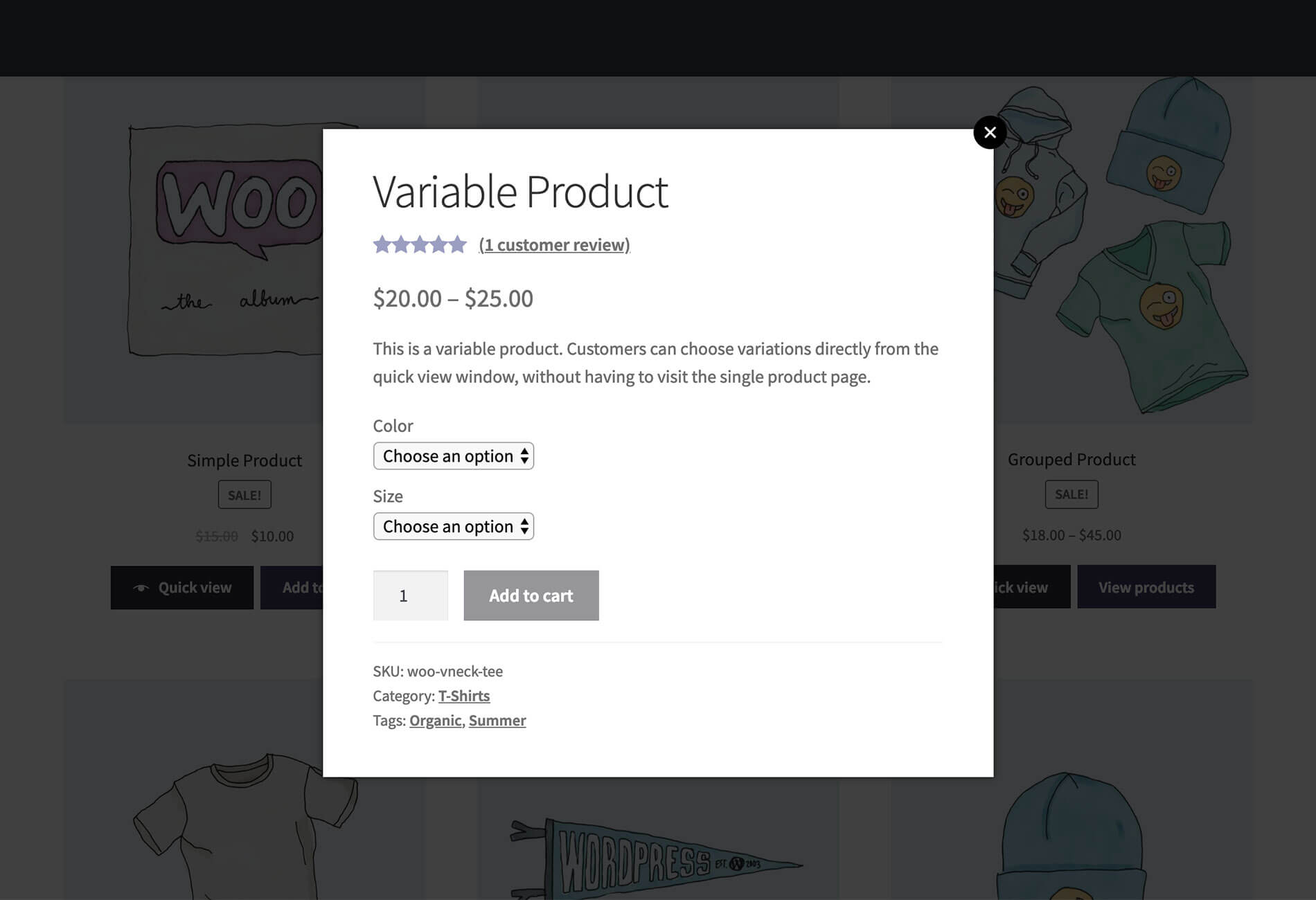Click the five-star rating icons

420,244
